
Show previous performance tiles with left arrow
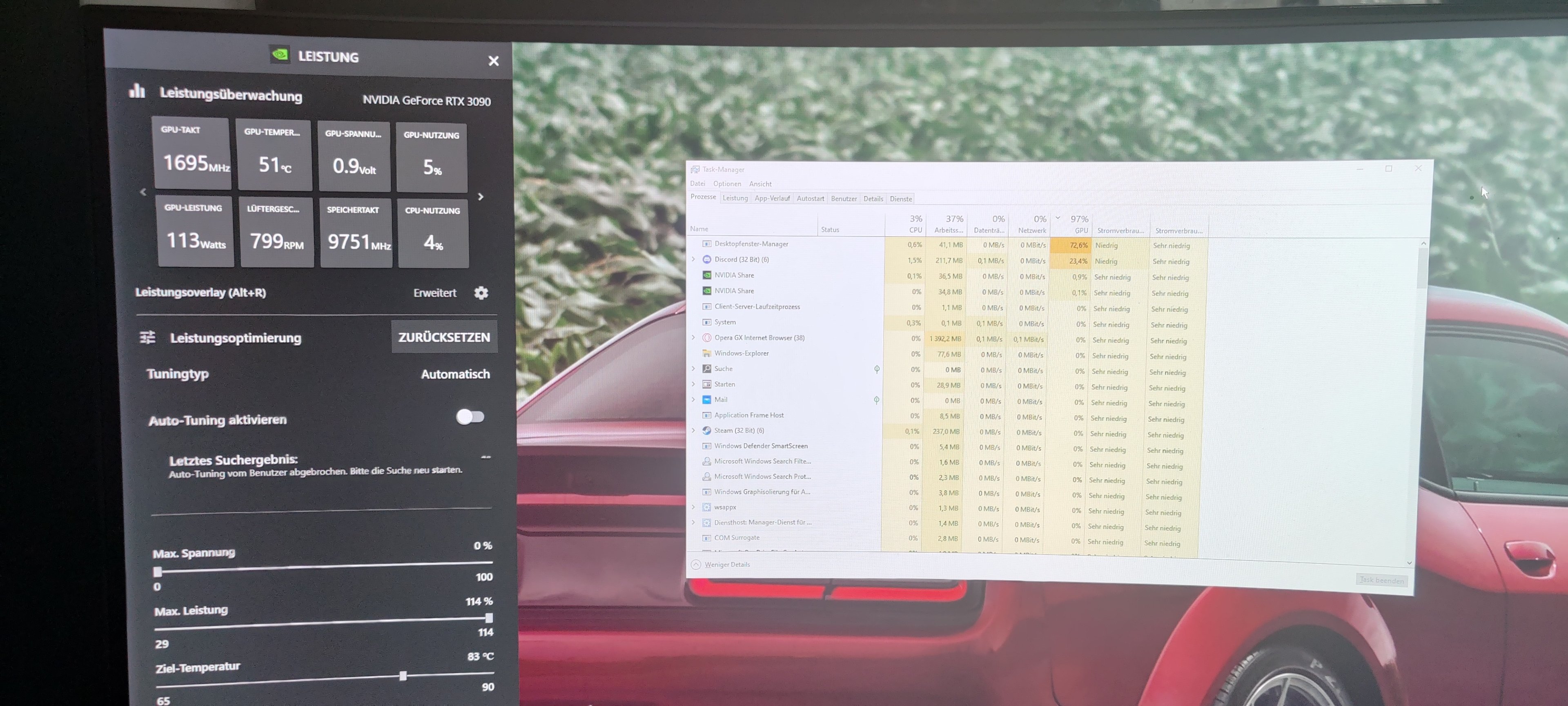coord(143,192)
